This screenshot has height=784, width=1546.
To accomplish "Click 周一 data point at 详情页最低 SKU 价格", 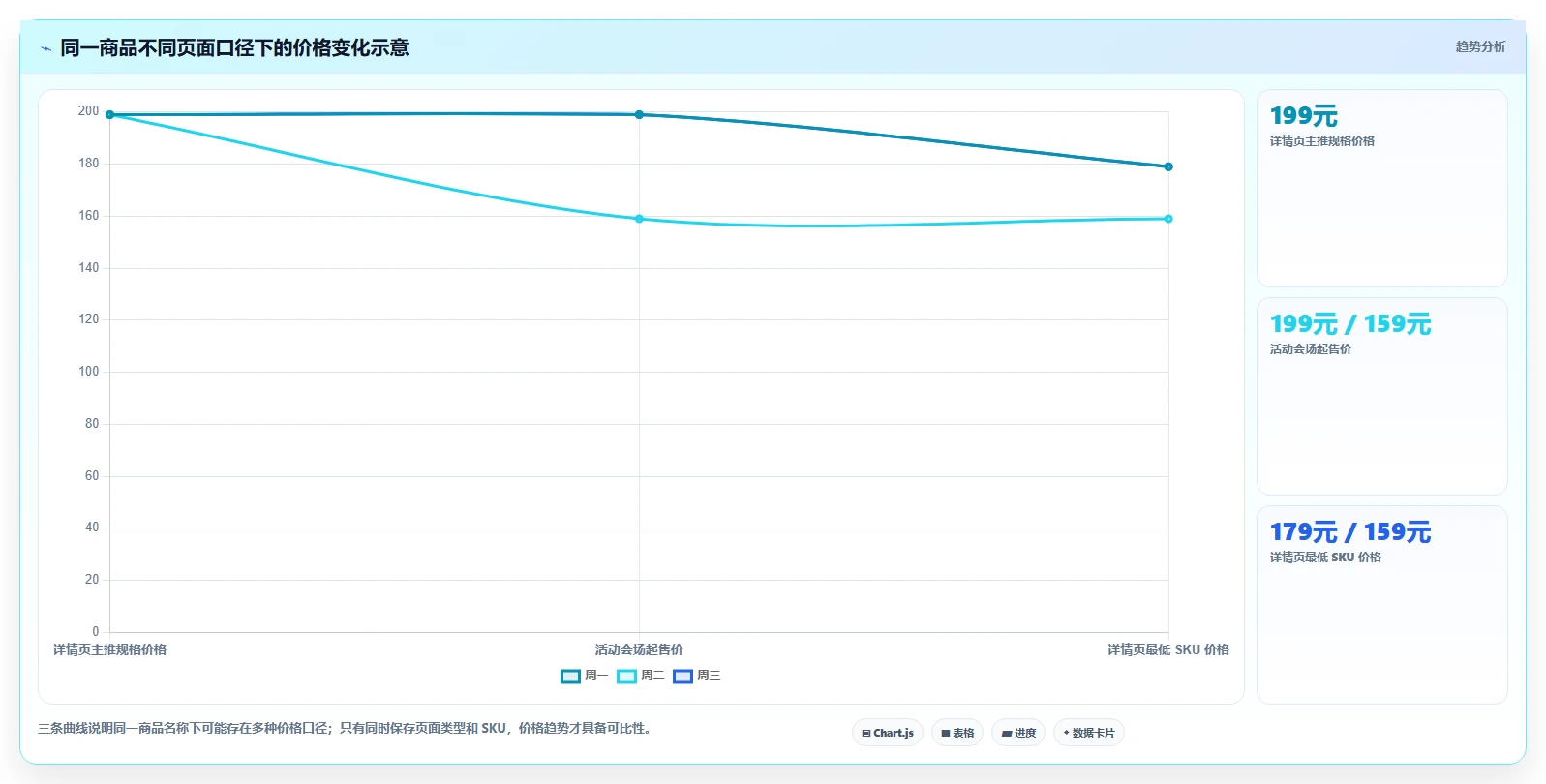I will point(1168,166).
